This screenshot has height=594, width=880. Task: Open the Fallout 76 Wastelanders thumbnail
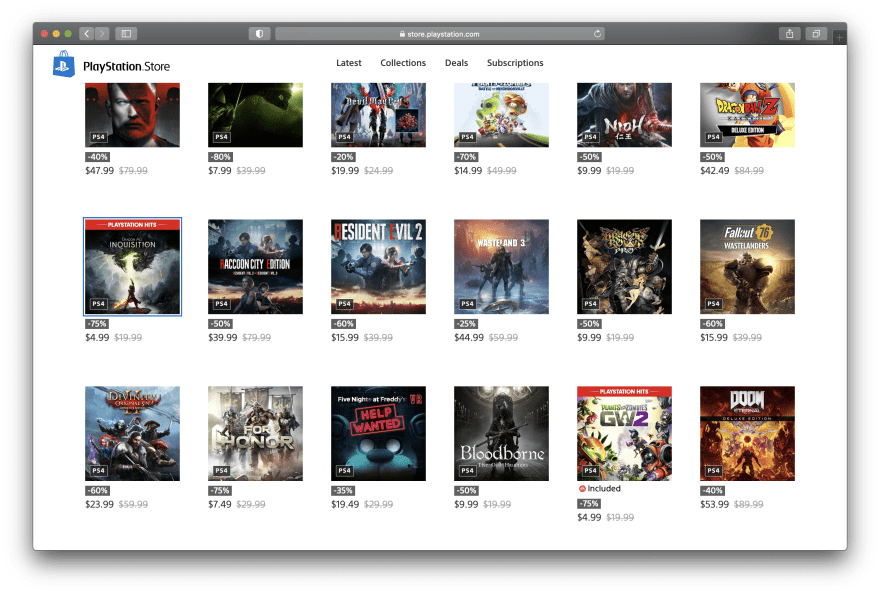tap(748, 267)
